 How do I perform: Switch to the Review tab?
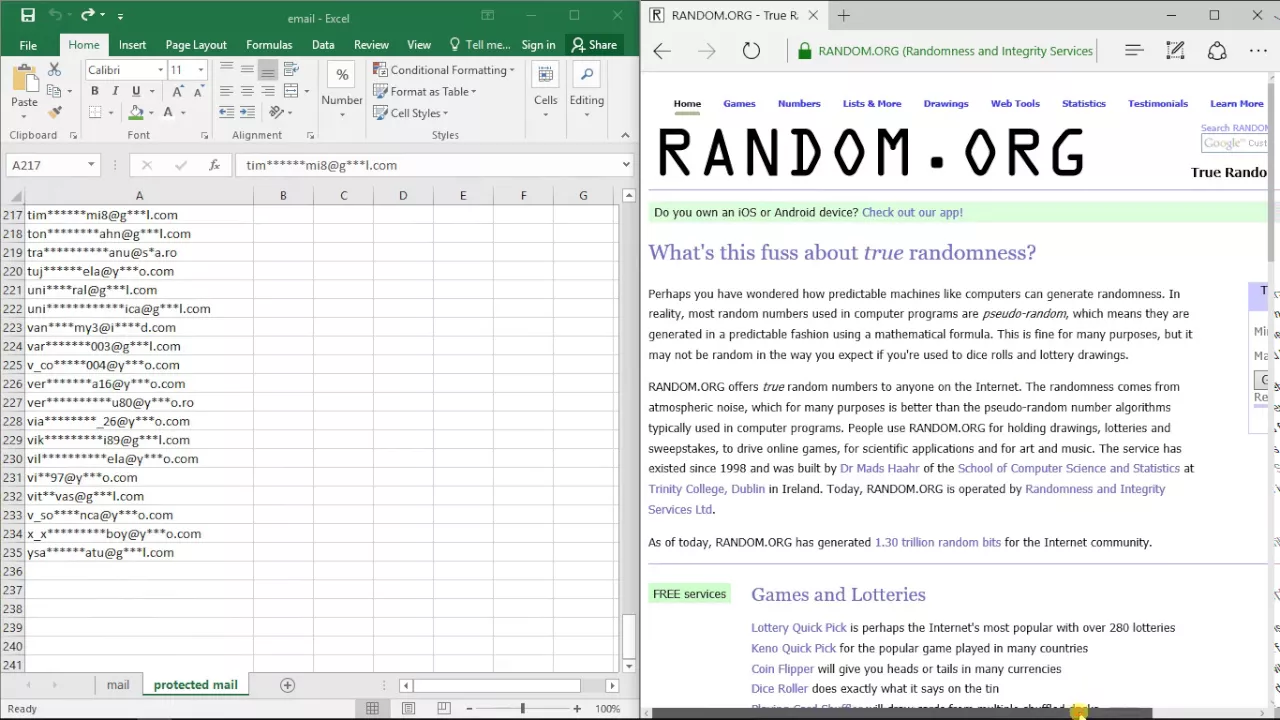[x=371, y=45]
